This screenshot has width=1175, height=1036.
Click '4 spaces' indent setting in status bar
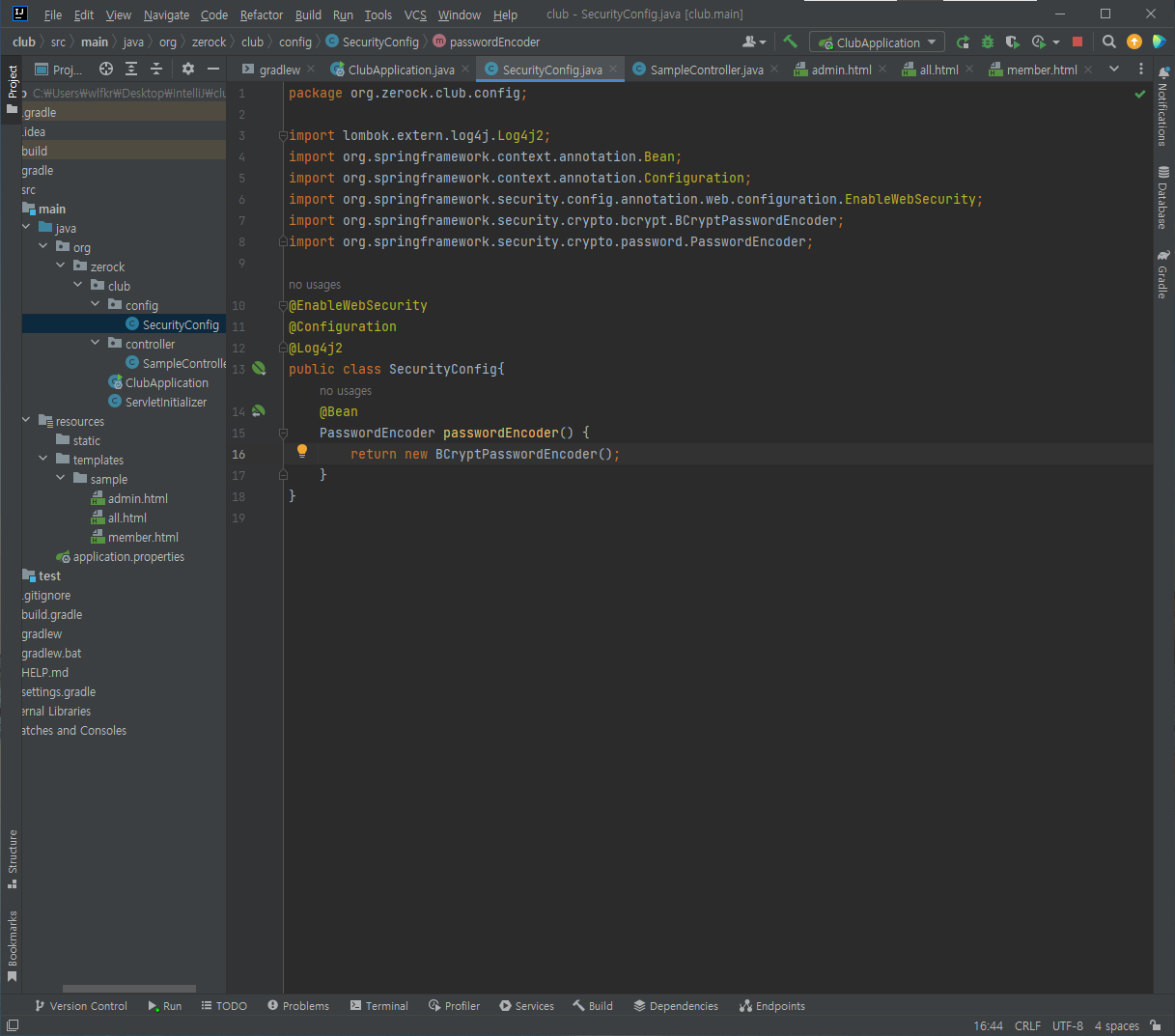(1116, 1025)
